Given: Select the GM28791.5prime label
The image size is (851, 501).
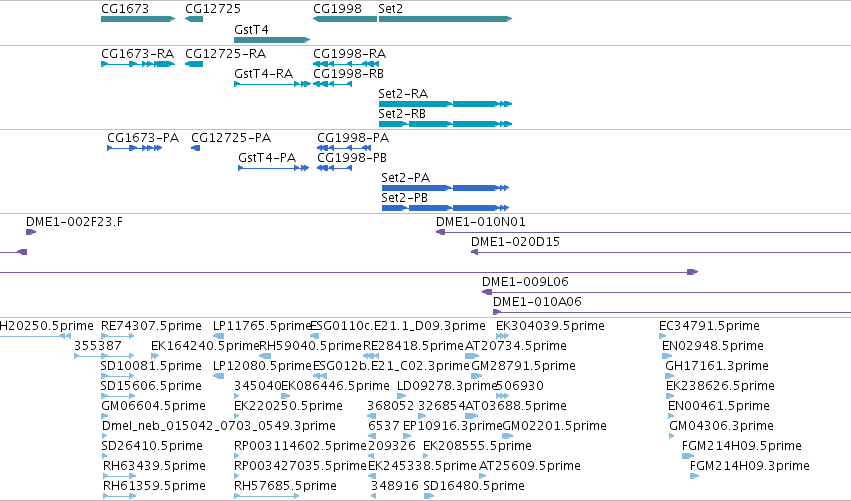Looking at the screenshot, I should [523, 366].
